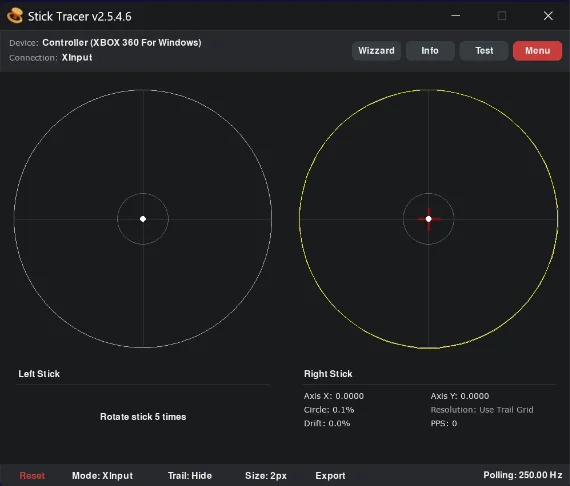Open the Info panel
The width and height of the screenshot is (570, 486).
pos(430,51)
